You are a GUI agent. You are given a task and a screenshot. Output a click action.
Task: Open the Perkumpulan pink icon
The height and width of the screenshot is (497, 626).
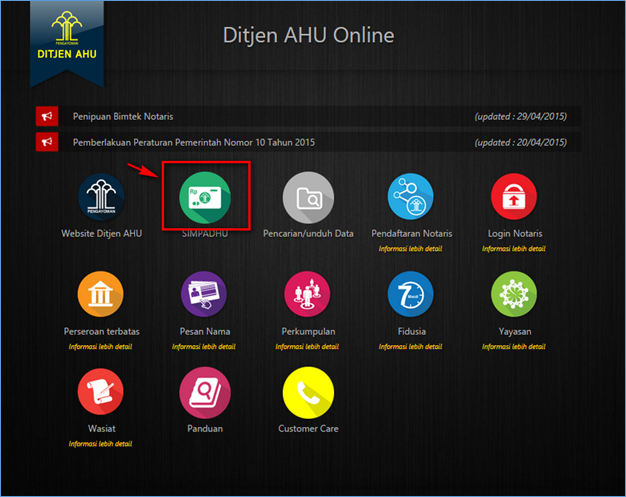coord(307,295)
